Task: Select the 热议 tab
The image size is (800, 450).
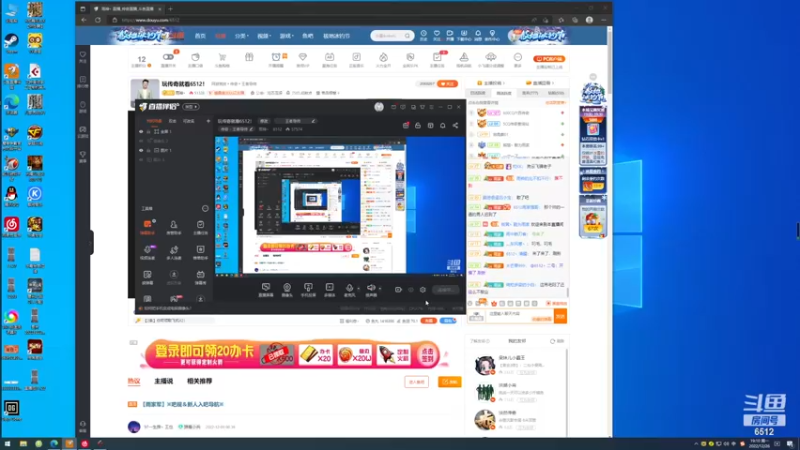Action: [x=134, y=381]
